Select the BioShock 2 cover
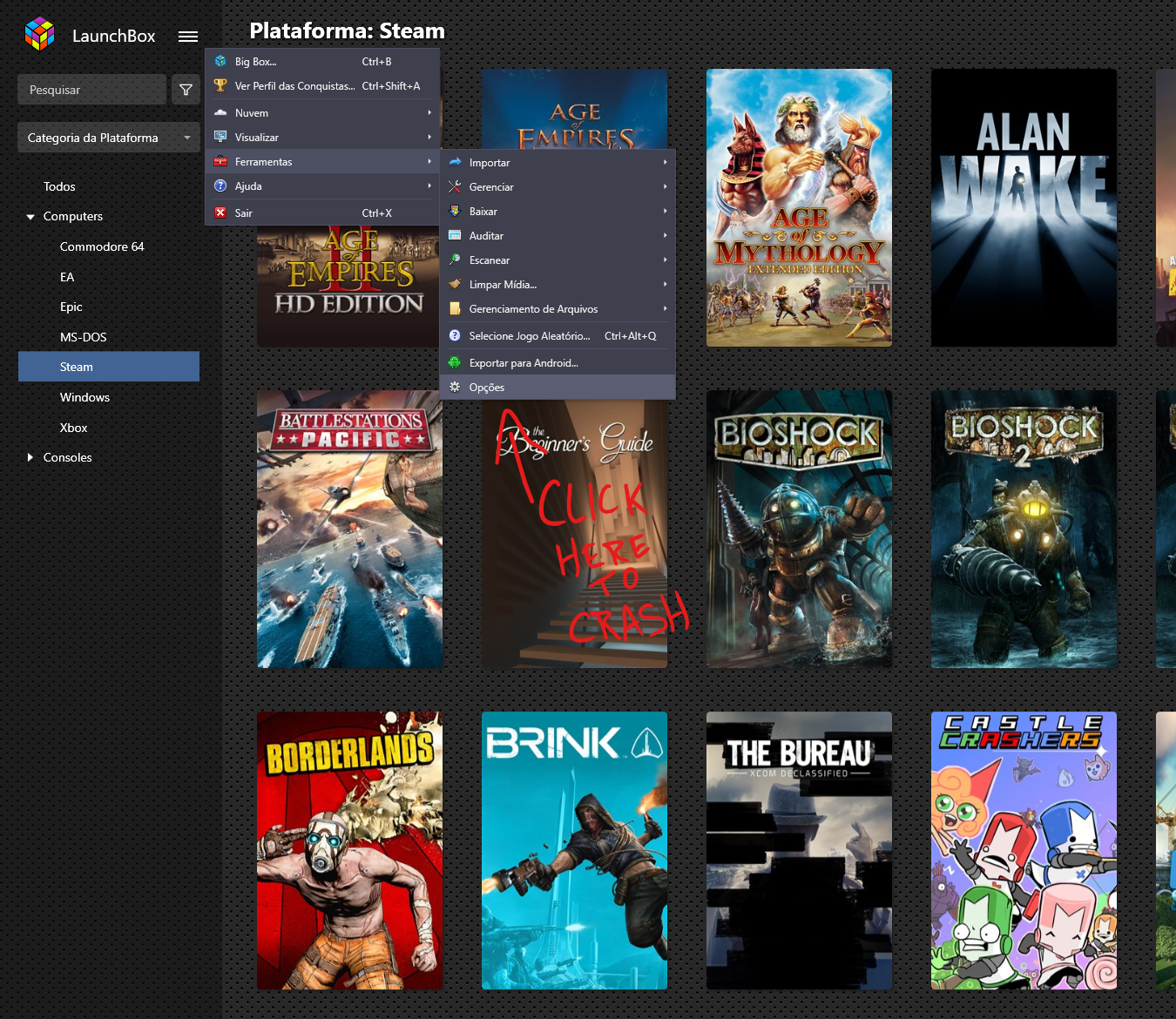The width and height of the screenshot is (1176, 1019). pyautogui.click(x=1024, y=529)
